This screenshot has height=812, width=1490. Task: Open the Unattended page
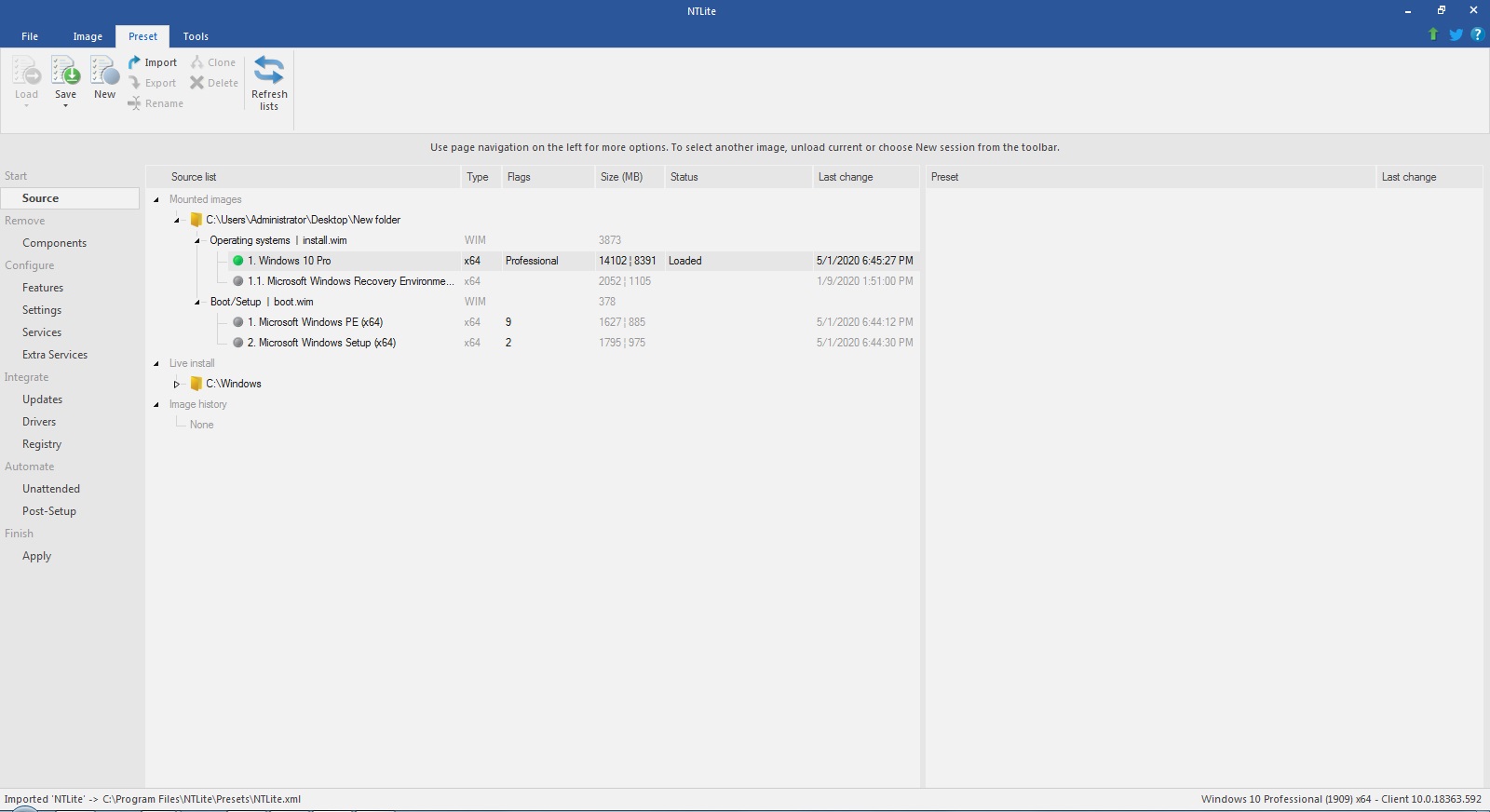click(x=51, y=489)
